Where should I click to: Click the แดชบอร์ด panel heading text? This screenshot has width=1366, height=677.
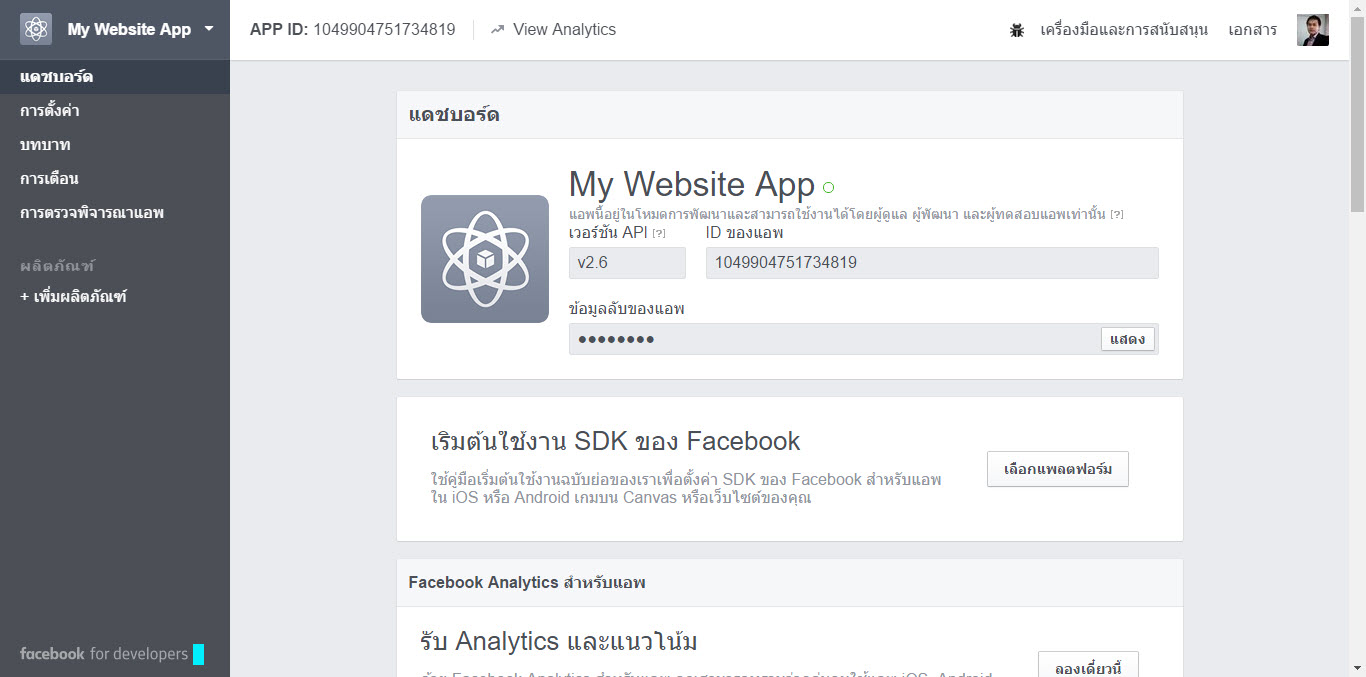(x=454, y=115)
